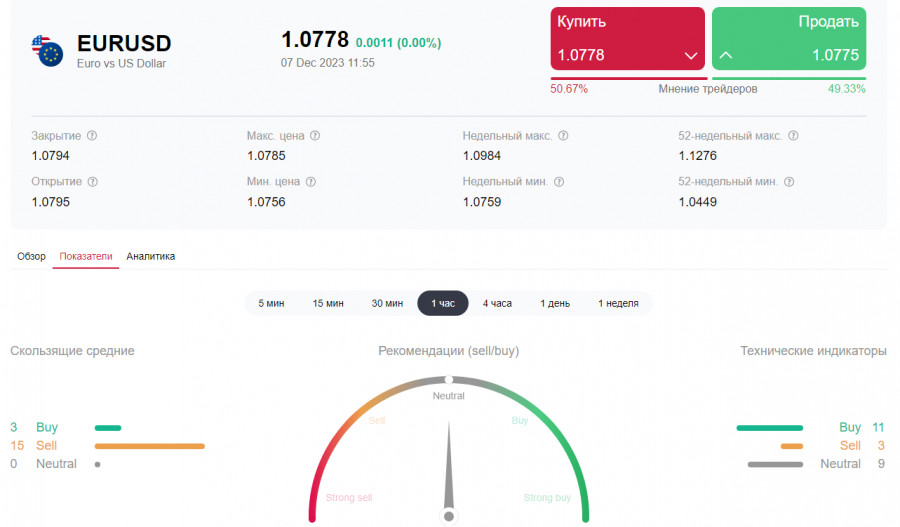Click the gauge needle pivot
Viewport: 900px width, 527px height.
coord(449,516)
